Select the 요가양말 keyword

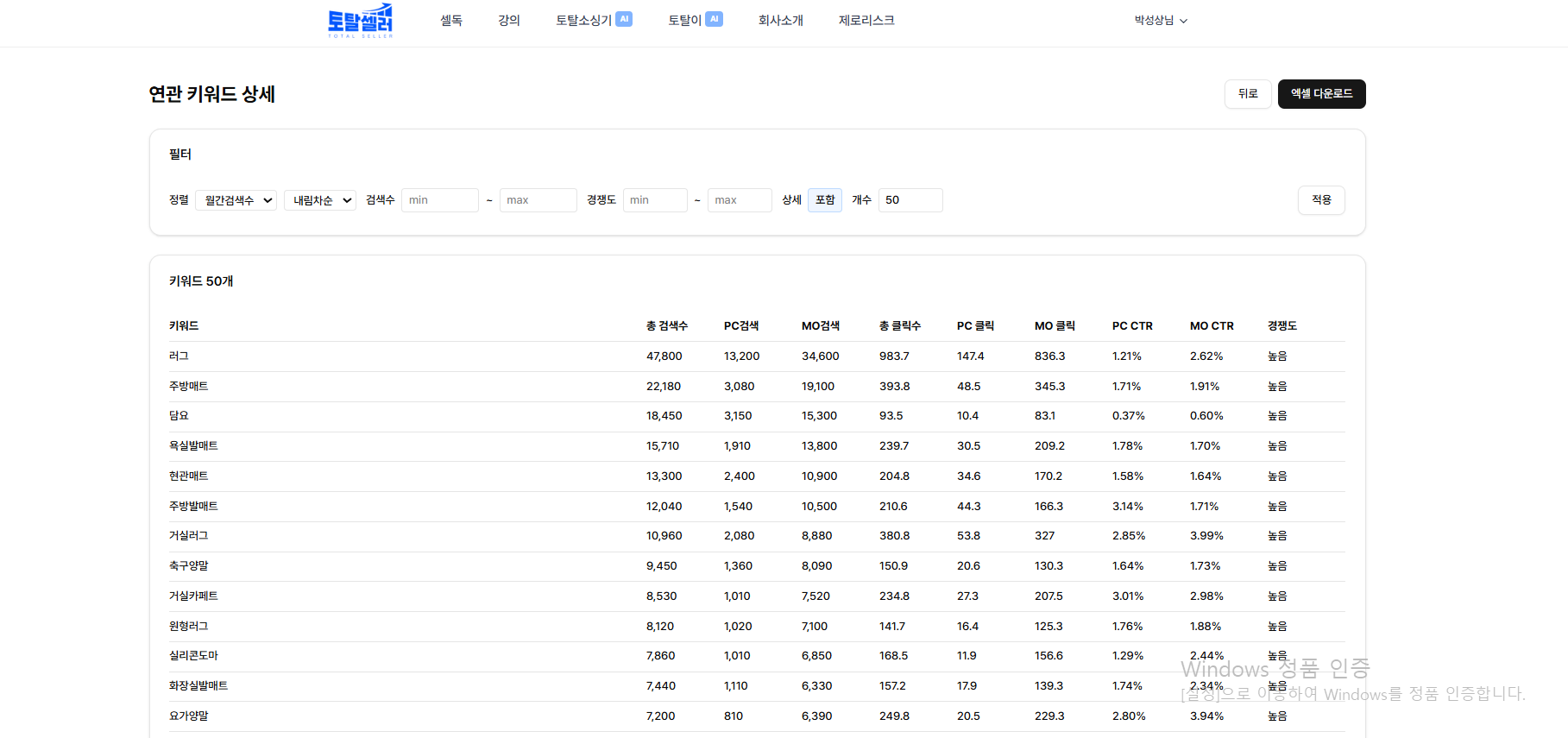tap(189, 716)
